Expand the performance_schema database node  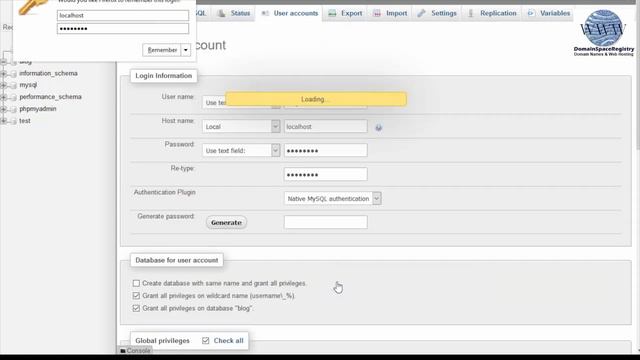4,97
